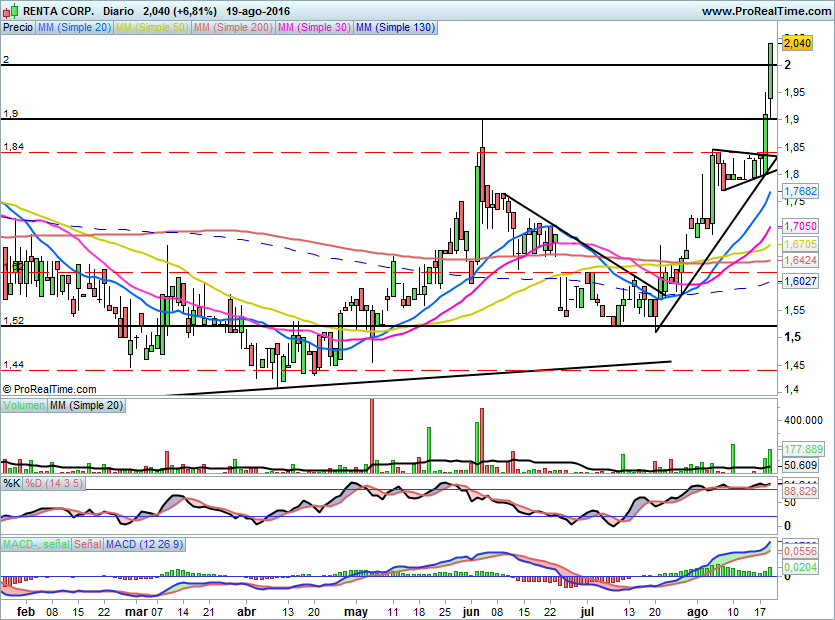The image size is (835, 620).
Task: Click the 0,0556 MACD value tag
Action: [800, 551]
